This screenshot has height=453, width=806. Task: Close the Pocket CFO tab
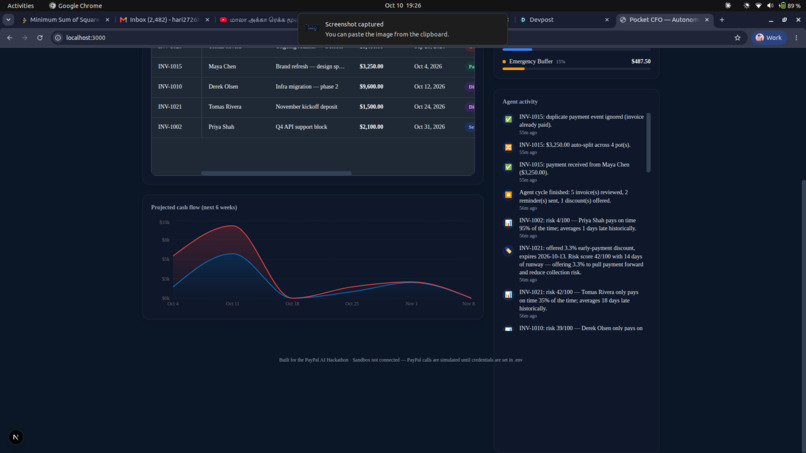point(707,20)
